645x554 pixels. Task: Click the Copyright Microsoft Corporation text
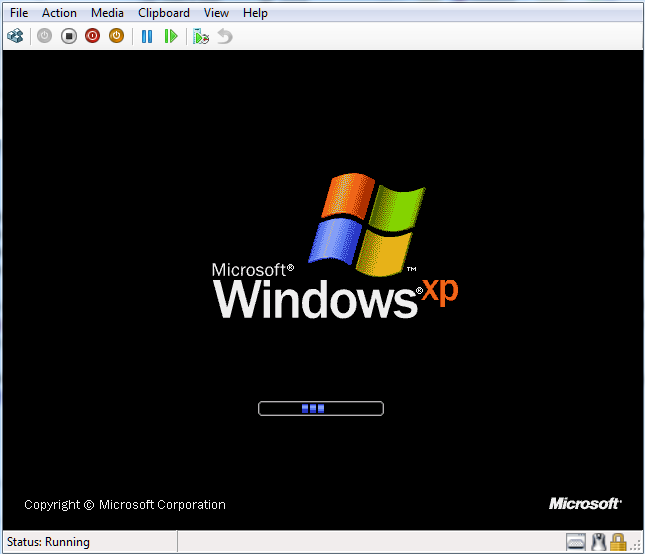(x=125, y=505)
